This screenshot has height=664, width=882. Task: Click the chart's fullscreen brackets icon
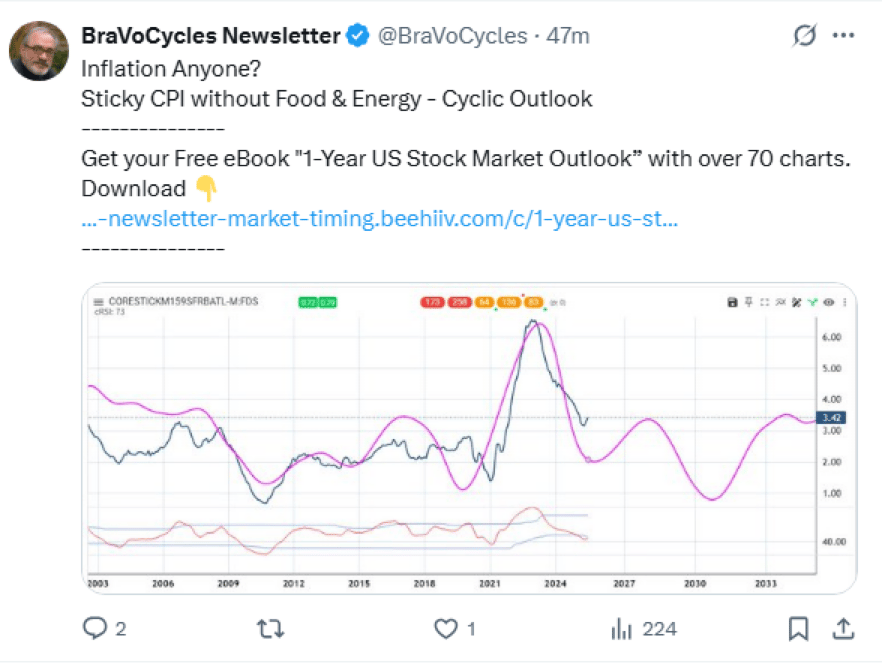[764, 302]
